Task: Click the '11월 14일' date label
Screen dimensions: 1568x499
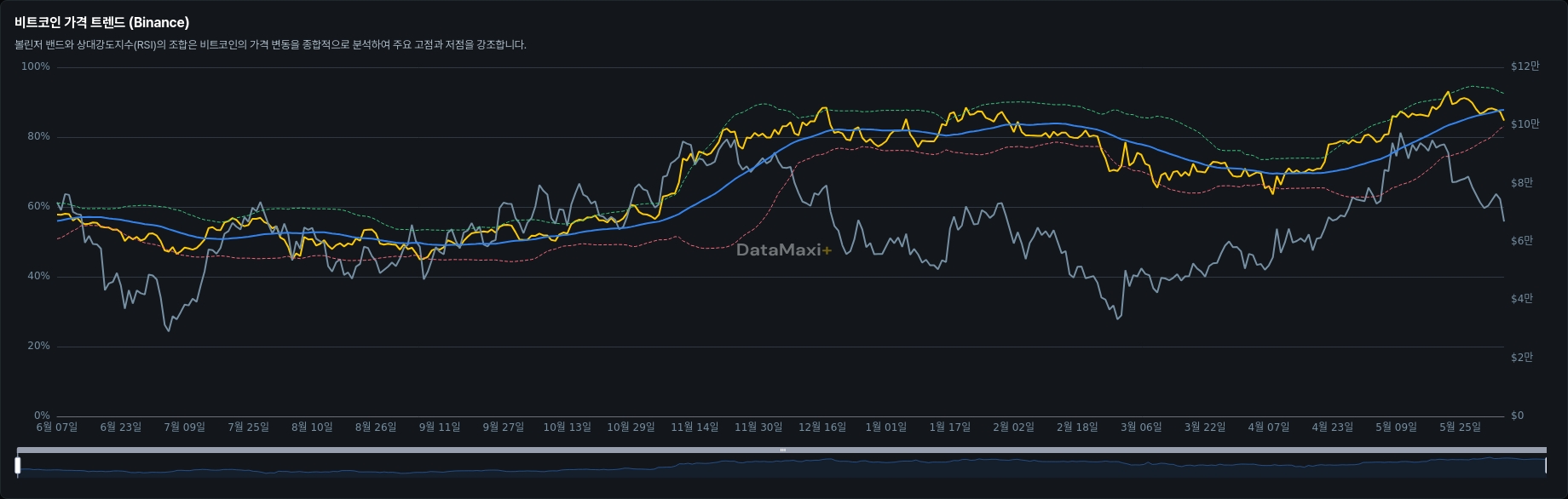Action: [695, 427]
